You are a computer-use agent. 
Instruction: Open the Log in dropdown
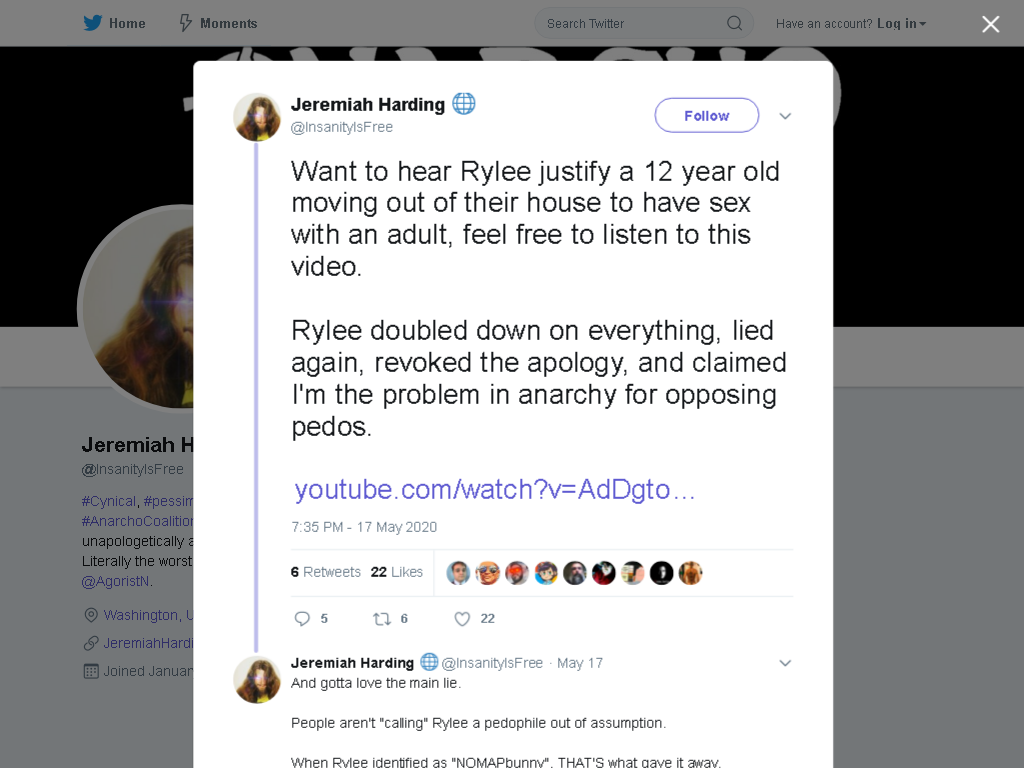pyautogui.click(x=901, y=24)
